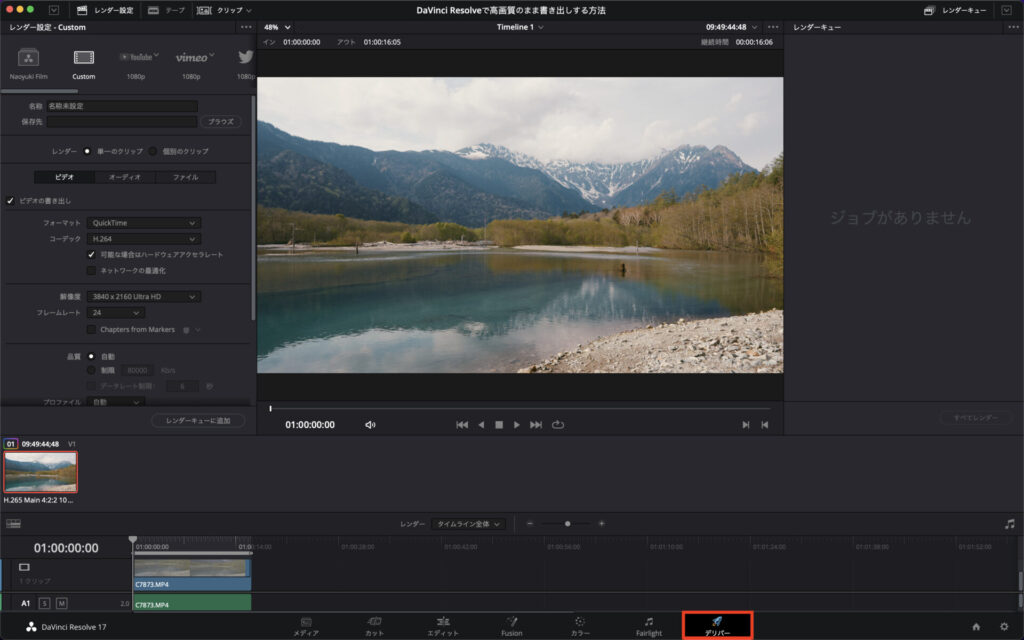Zoom in the timeline with plus icon
The width and height of the screenshot is (1024, 640).
click(601, 524)
